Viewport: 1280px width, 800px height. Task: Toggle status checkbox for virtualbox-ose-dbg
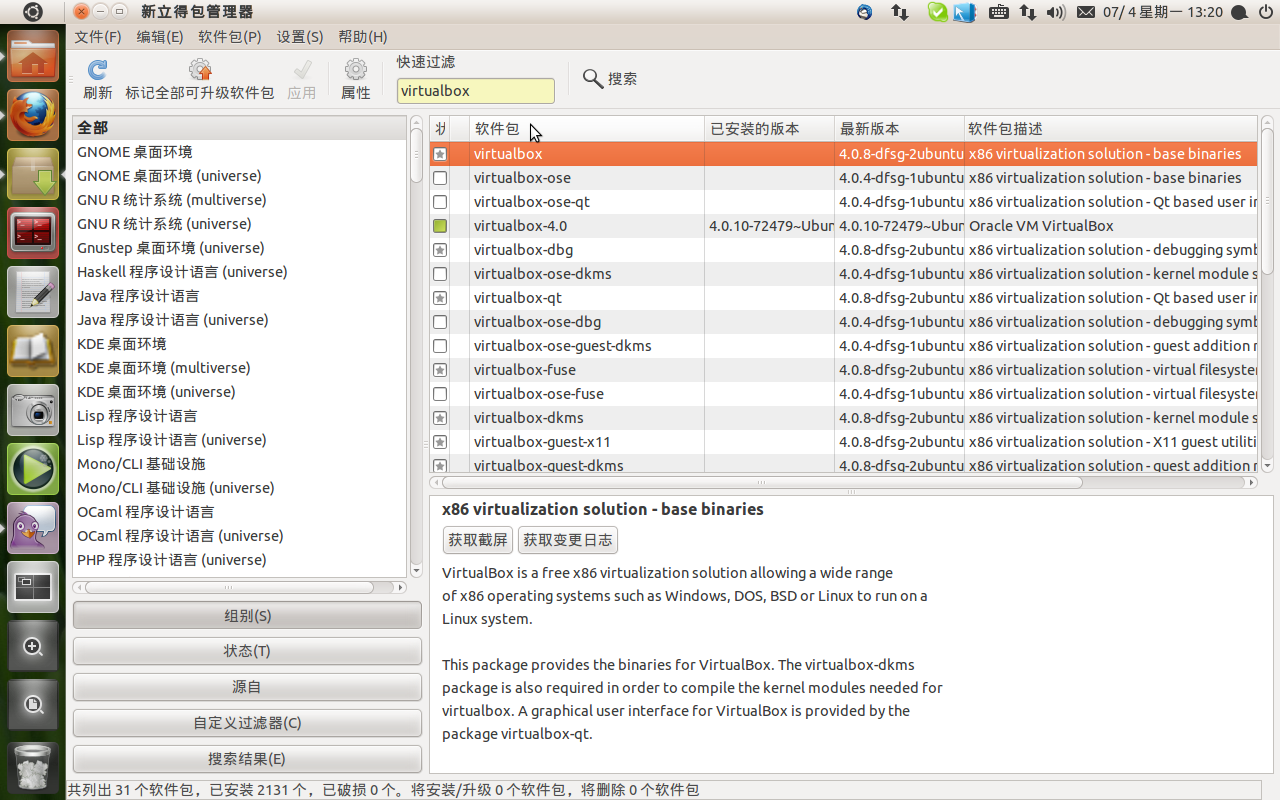(x=440, y=322)
